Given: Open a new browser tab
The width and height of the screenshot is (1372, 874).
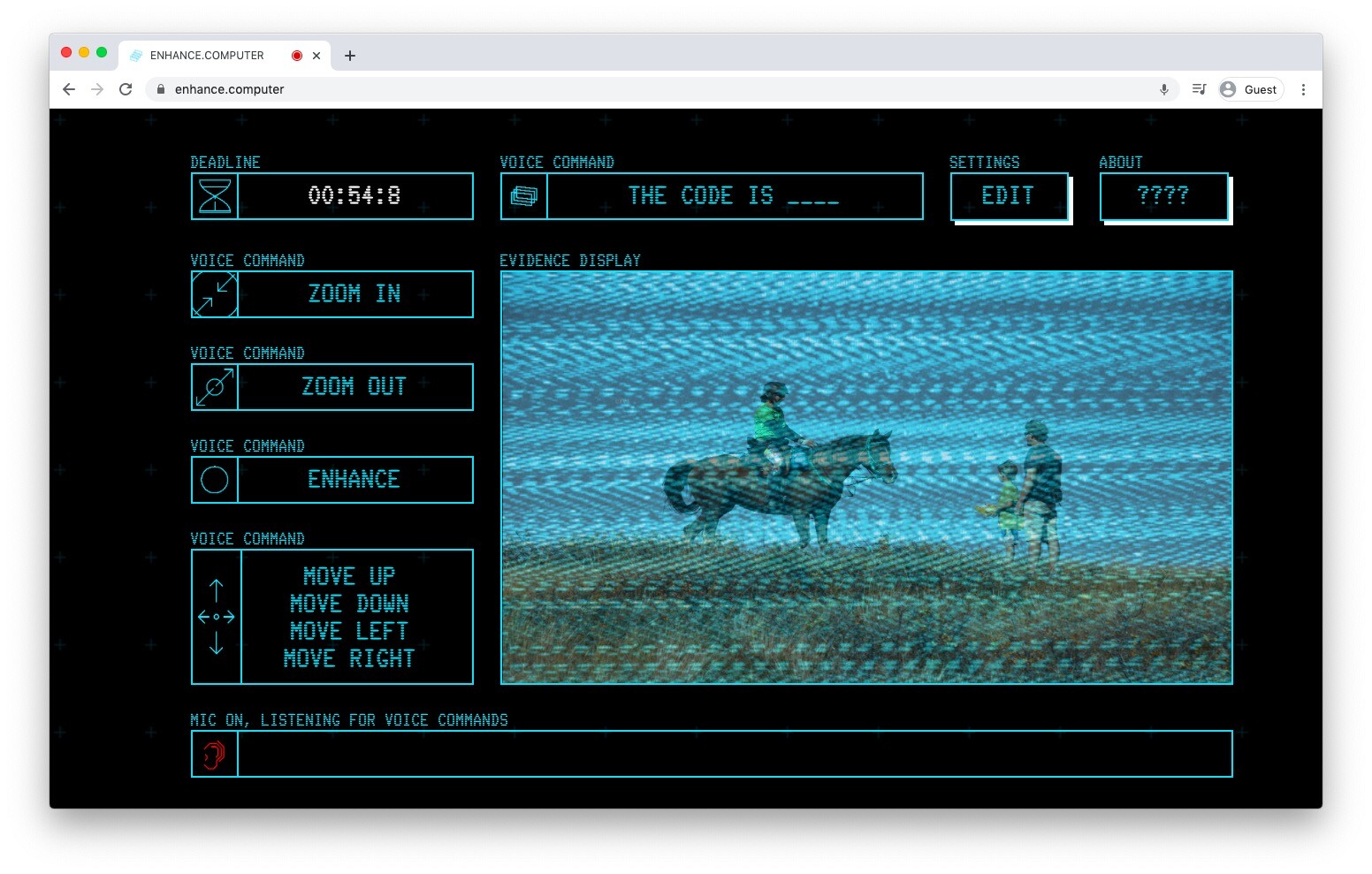Looking at the screenshot, I should pyautogui.click(x=350, y=56).
